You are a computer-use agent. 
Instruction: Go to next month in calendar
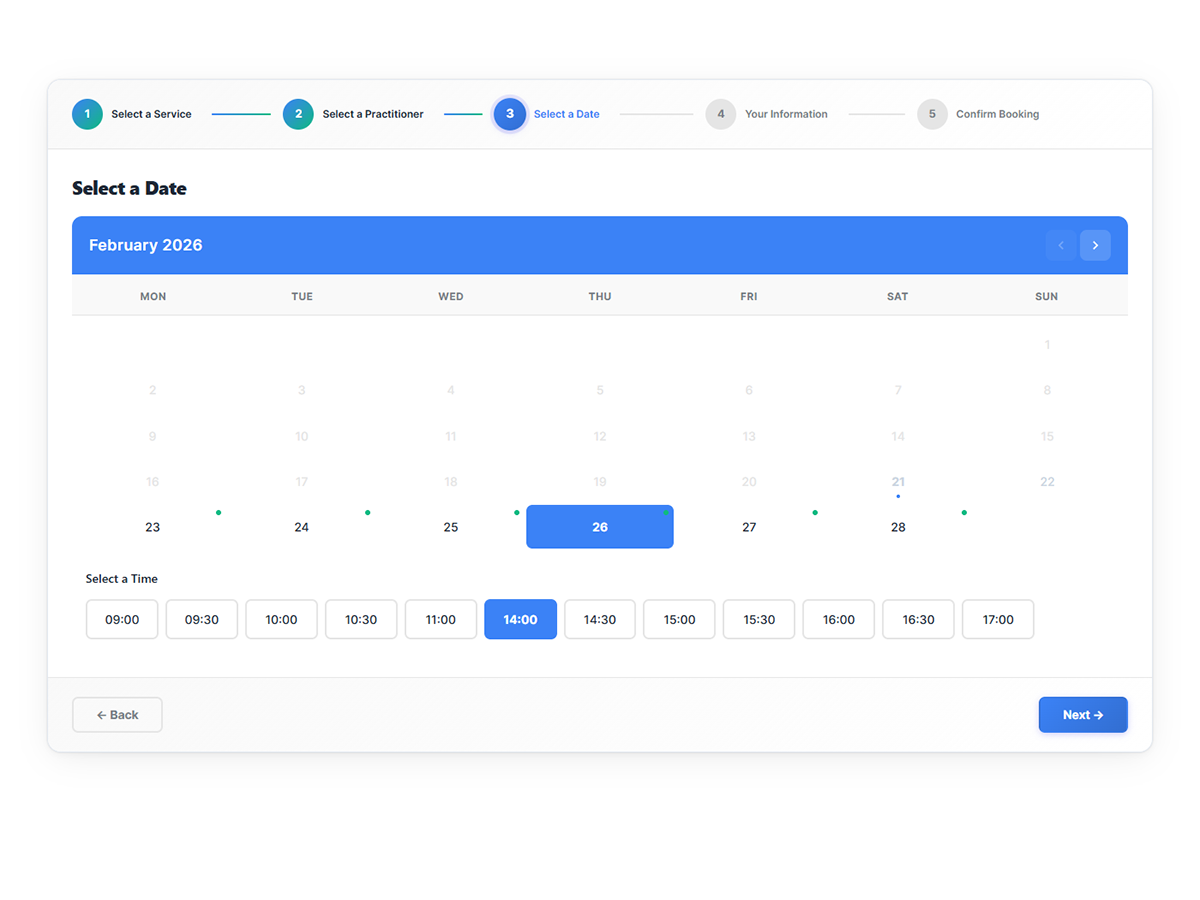point(1095,245)
